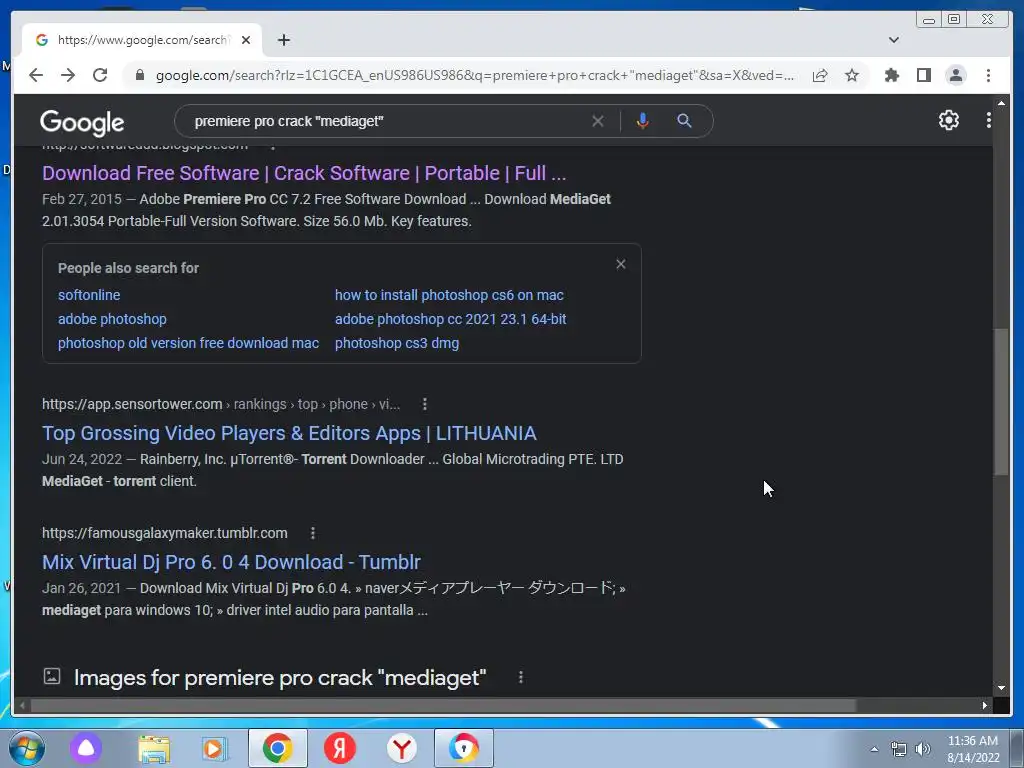Viewport: 1024px width, 768px height.
Task: Click the app.sensortower.com breadcrumb URL
Action: click(221, 404)
